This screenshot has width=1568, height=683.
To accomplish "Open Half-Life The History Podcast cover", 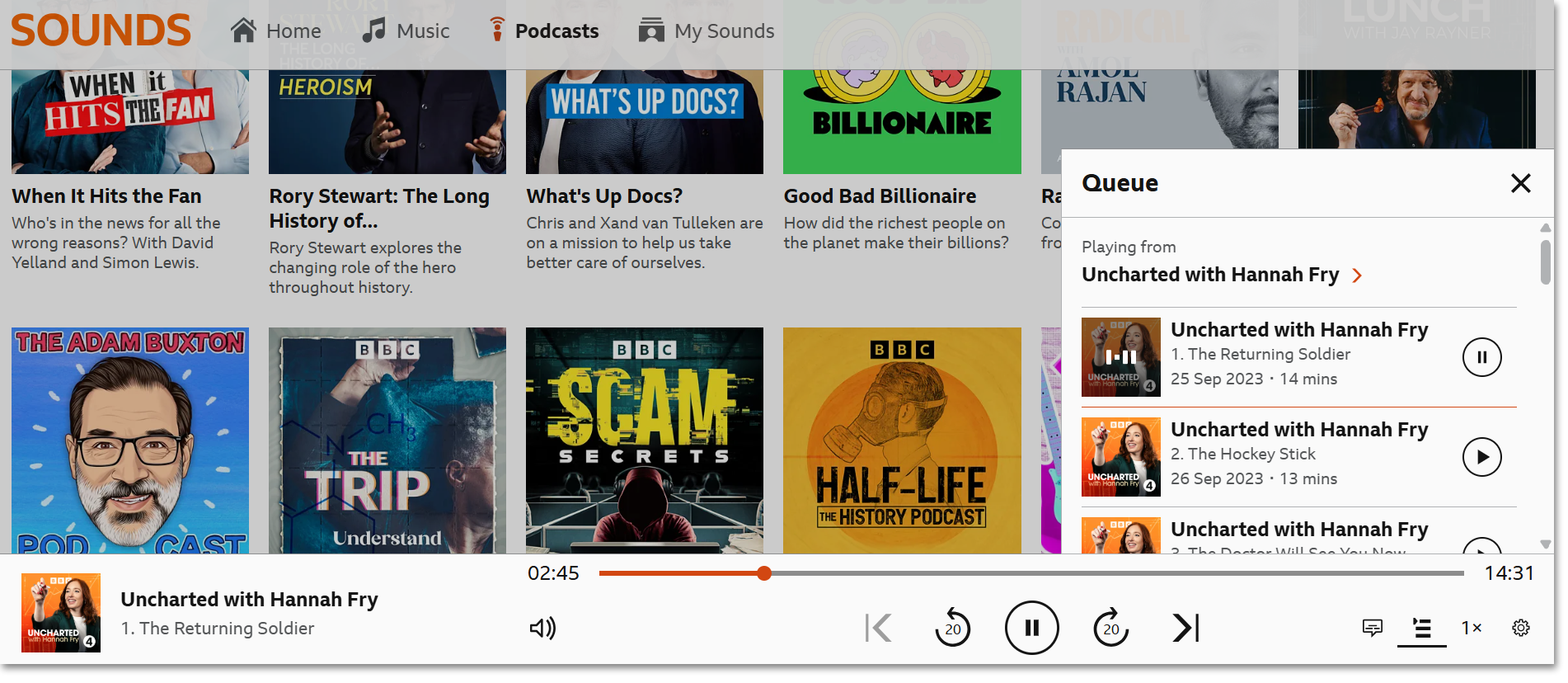I will (x=902, y=440).
